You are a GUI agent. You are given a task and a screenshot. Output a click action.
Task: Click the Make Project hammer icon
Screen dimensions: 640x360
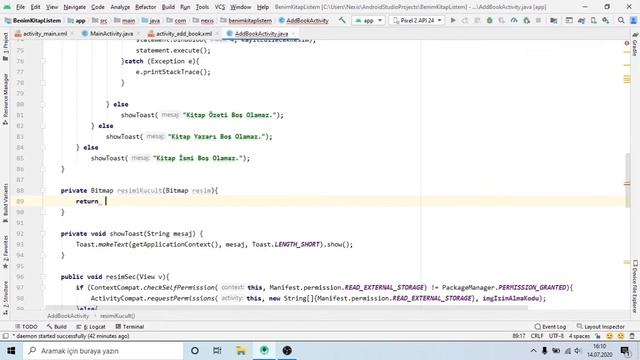342,20
